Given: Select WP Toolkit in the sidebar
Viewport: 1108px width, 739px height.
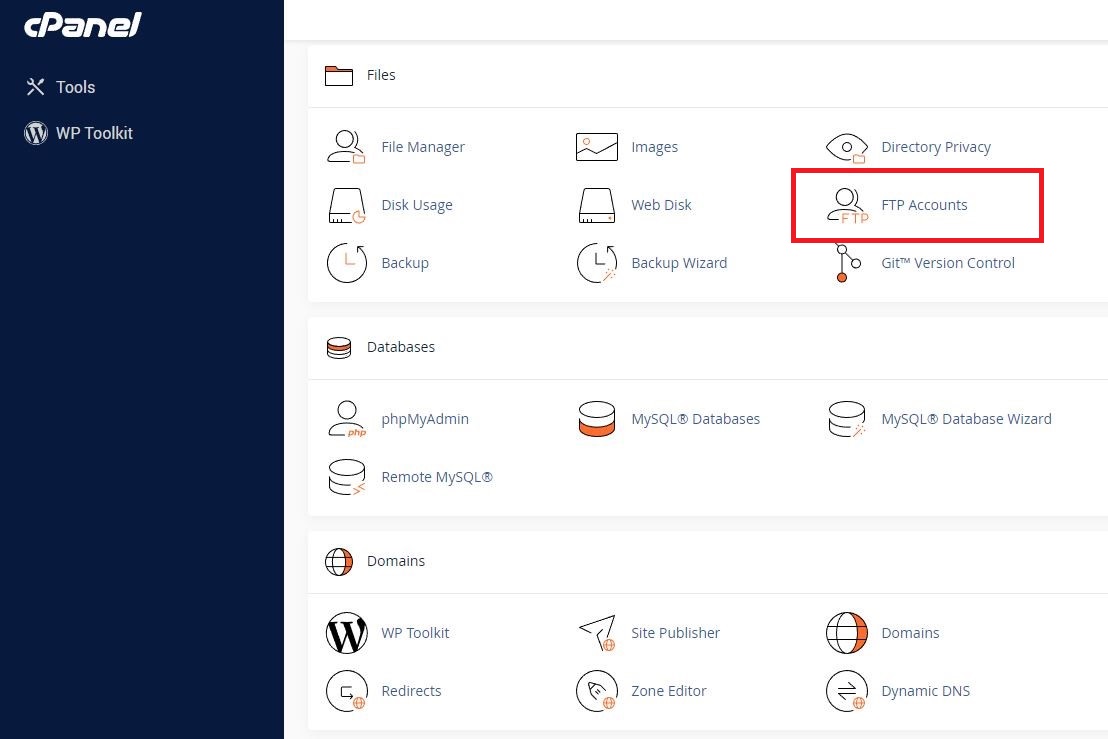Looking at the screenshot, I should click(x=78, y=133).
